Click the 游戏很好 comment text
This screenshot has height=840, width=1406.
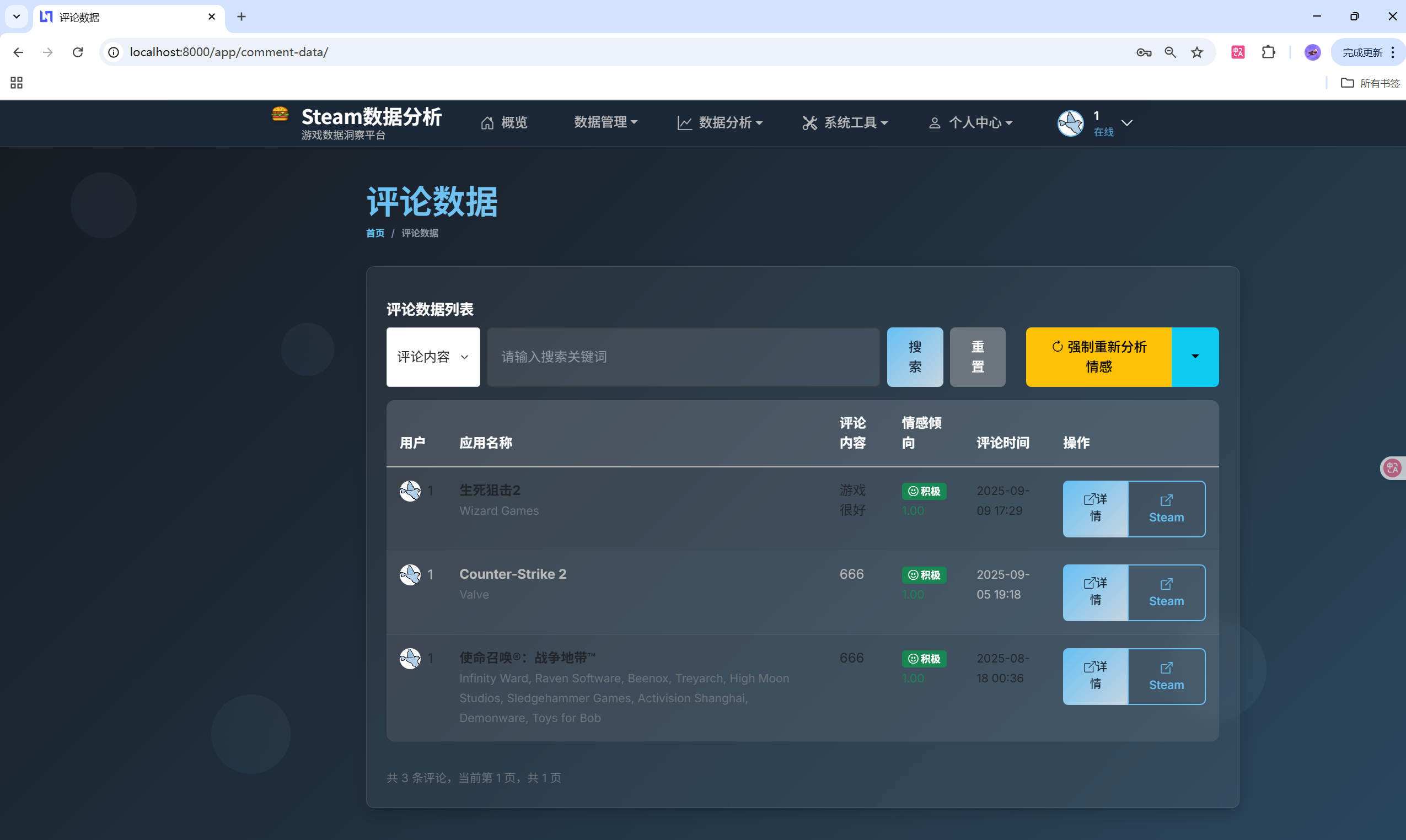[x=853, y=500]
